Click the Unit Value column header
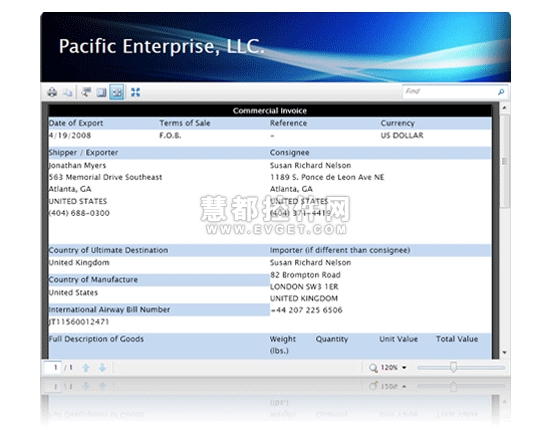 coord(398,339)
